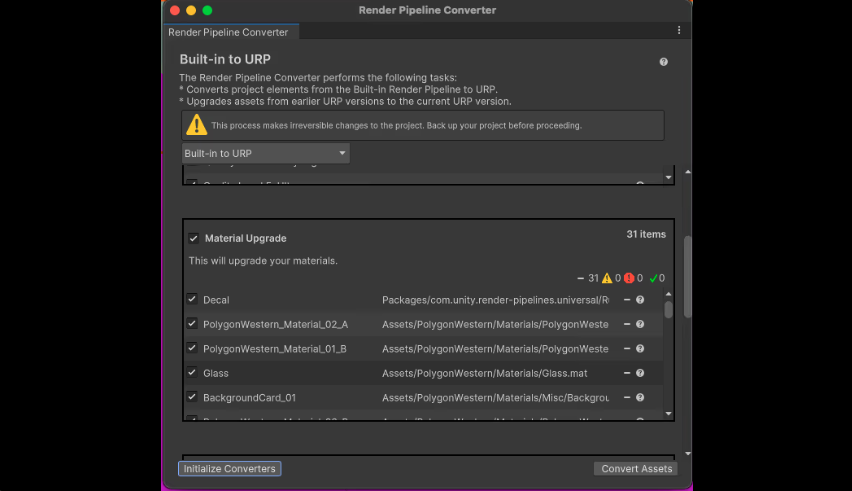The width and height of the screenshot is (852, 491).
Task: Click help icon for Glass row
Action: tap(640, 373)
